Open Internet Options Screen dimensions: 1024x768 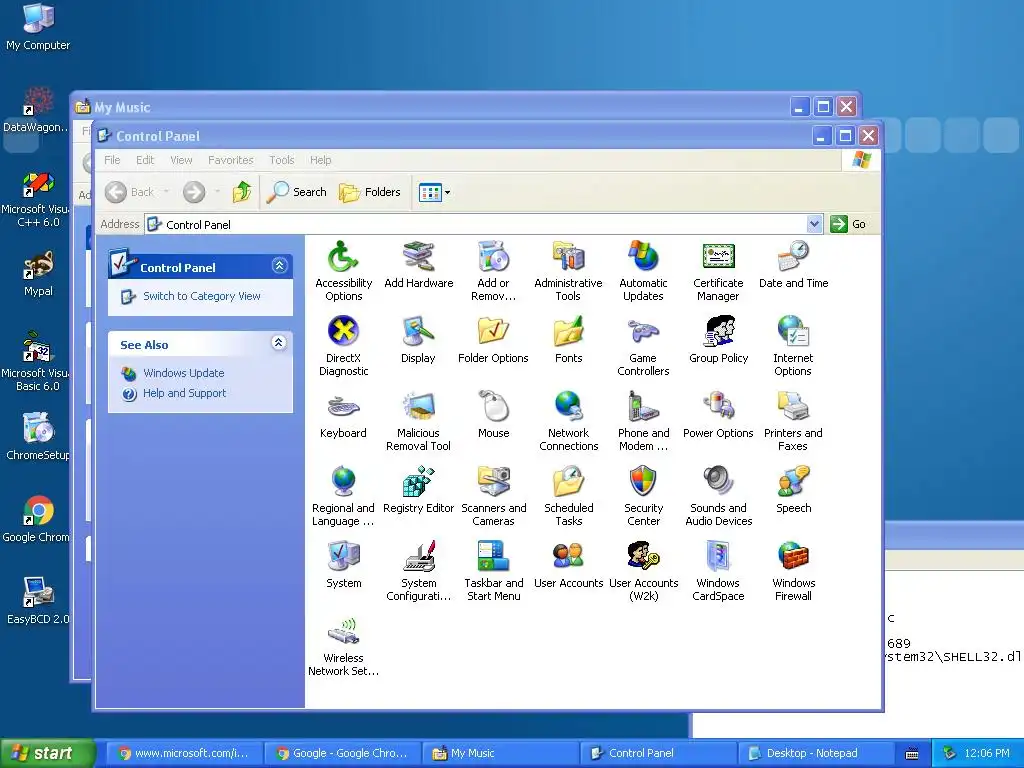(x=793, y=345)
